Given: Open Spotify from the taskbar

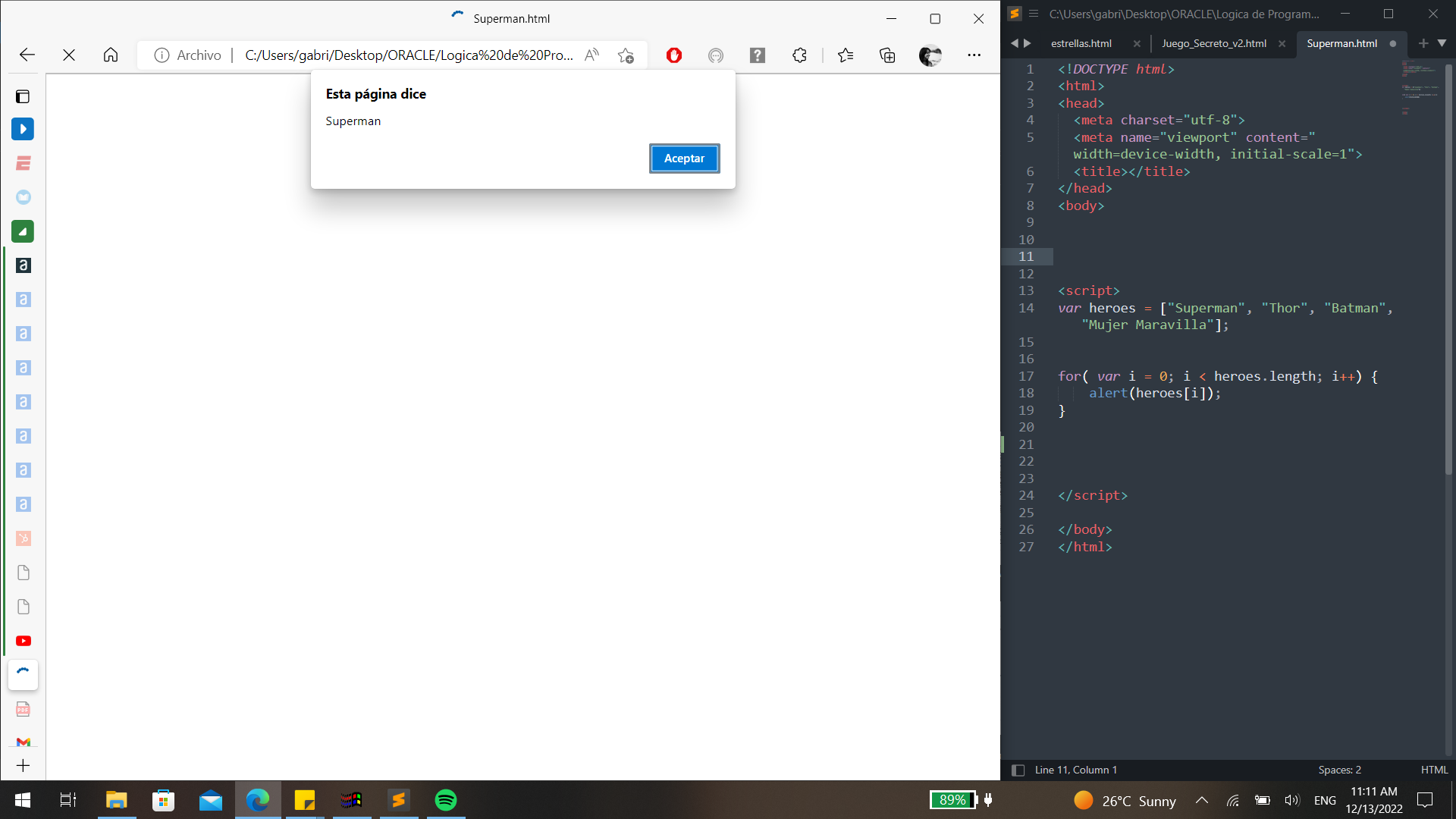Looking at the screenshot, I should (x=445, y=800).
